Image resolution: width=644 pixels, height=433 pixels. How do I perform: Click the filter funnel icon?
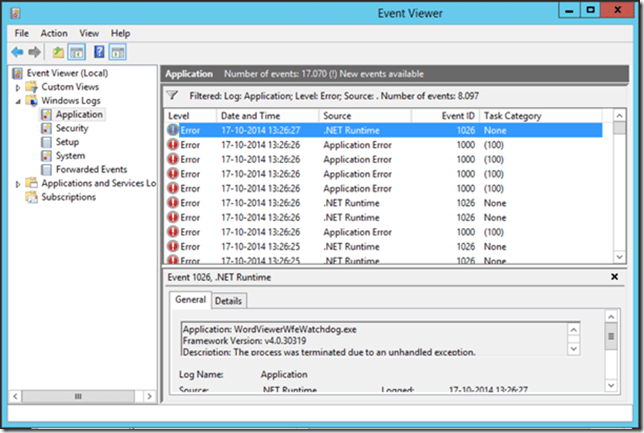(173, 96)
